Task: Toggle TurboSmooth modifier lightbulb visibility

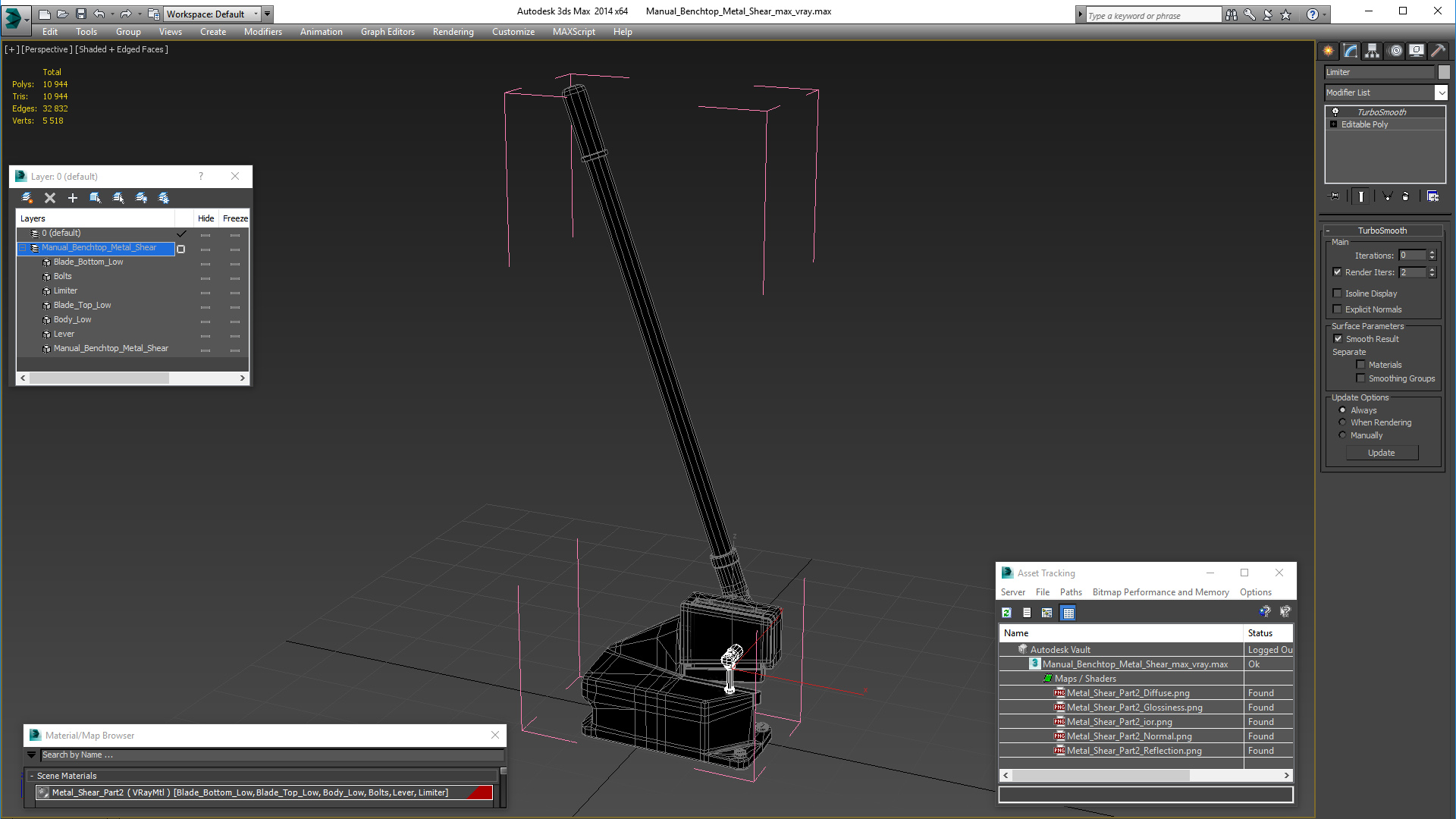Action: click(1335, 112)
